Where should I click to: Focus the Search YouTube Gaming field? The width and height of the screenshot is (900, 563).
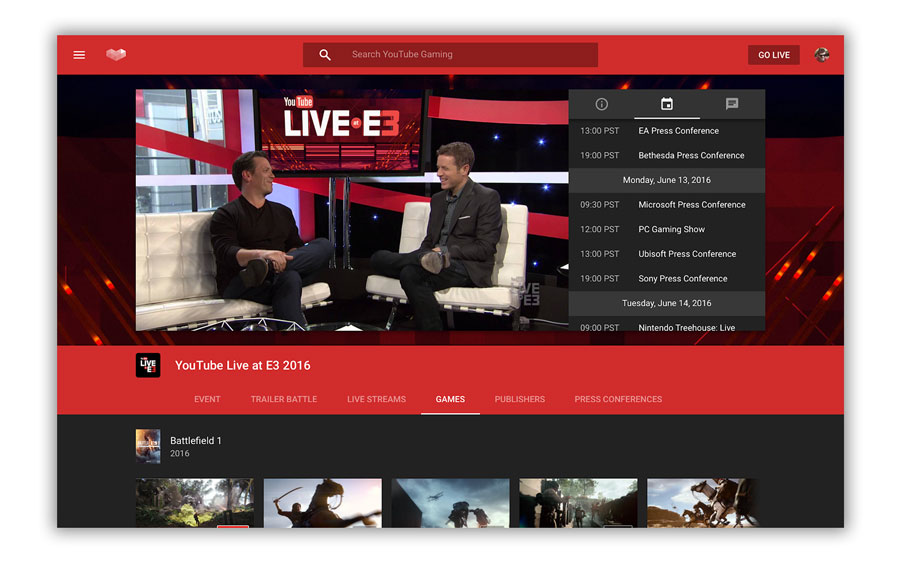point(451,55)
